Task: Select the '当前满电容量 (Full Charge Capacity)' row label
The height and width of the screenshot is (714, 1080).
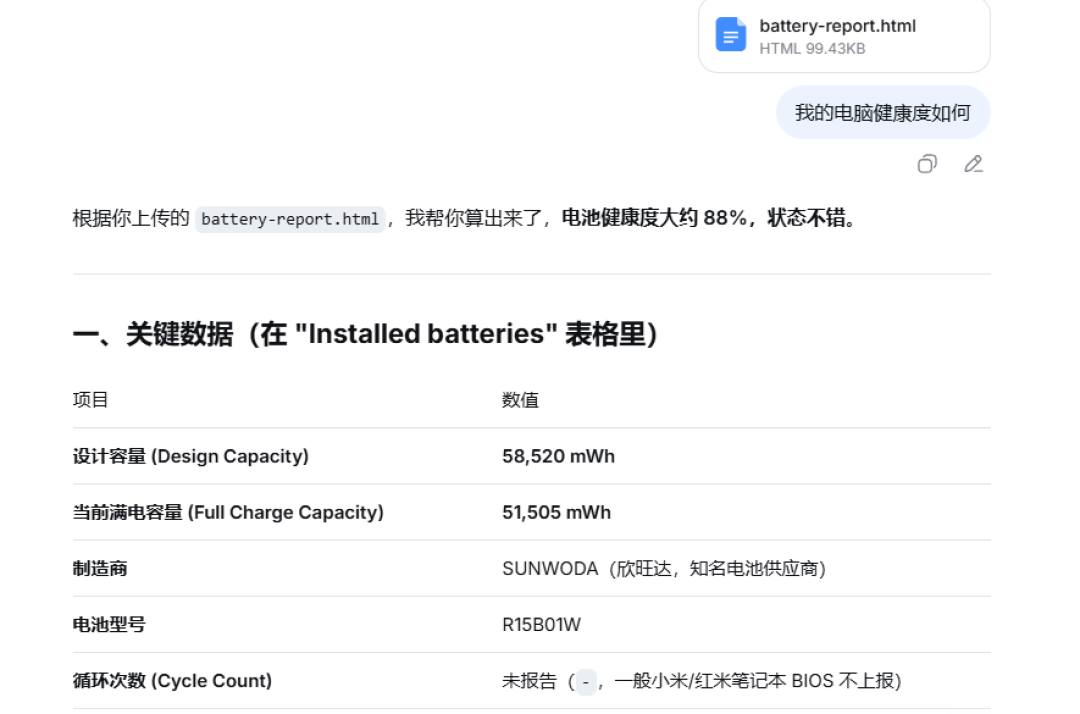Action: [x=228, y=512]
